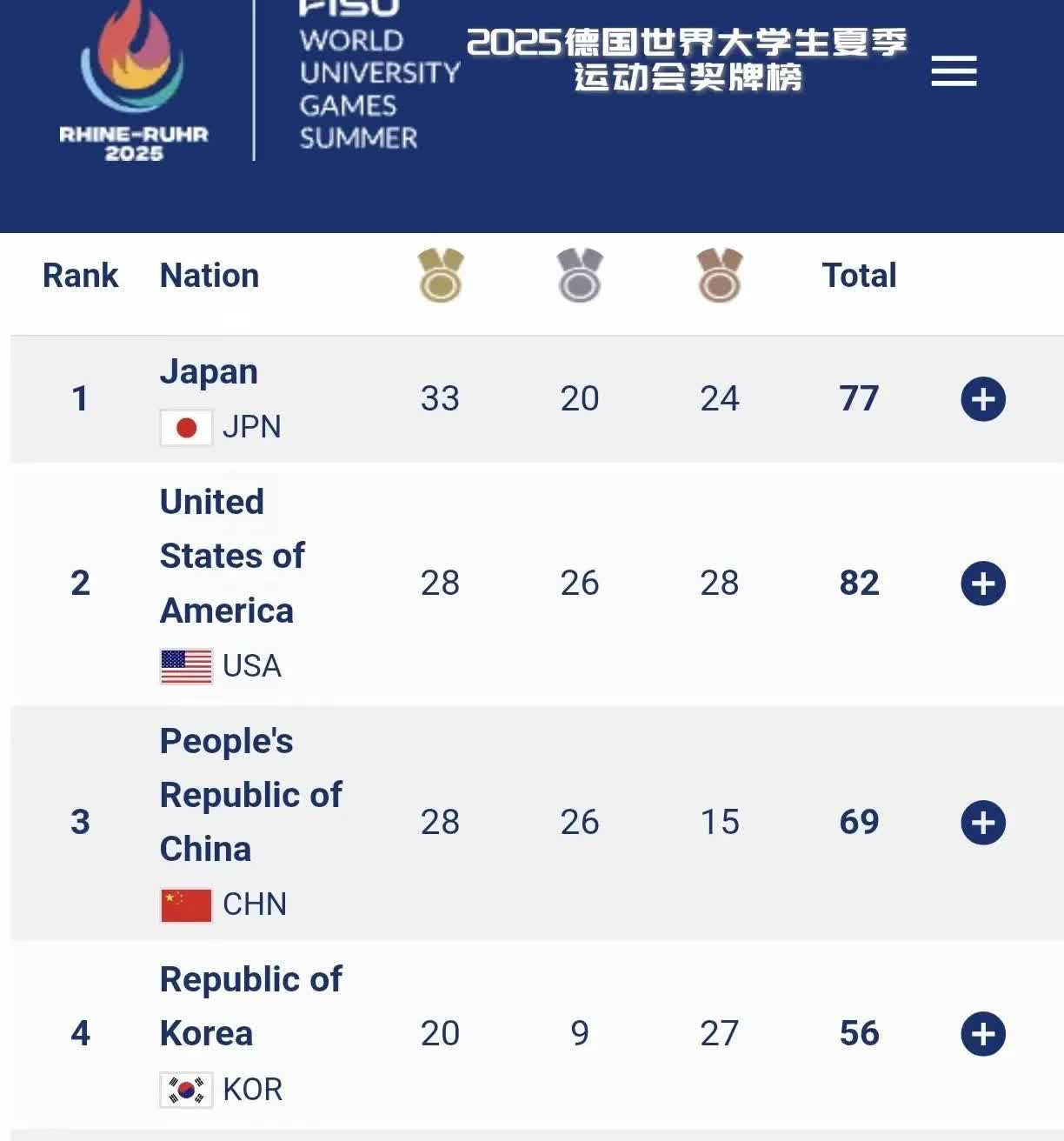This screenshot has height=1141, width=1064.
Task: Click the silver medal column icon
Action: (x=580, y=276)
